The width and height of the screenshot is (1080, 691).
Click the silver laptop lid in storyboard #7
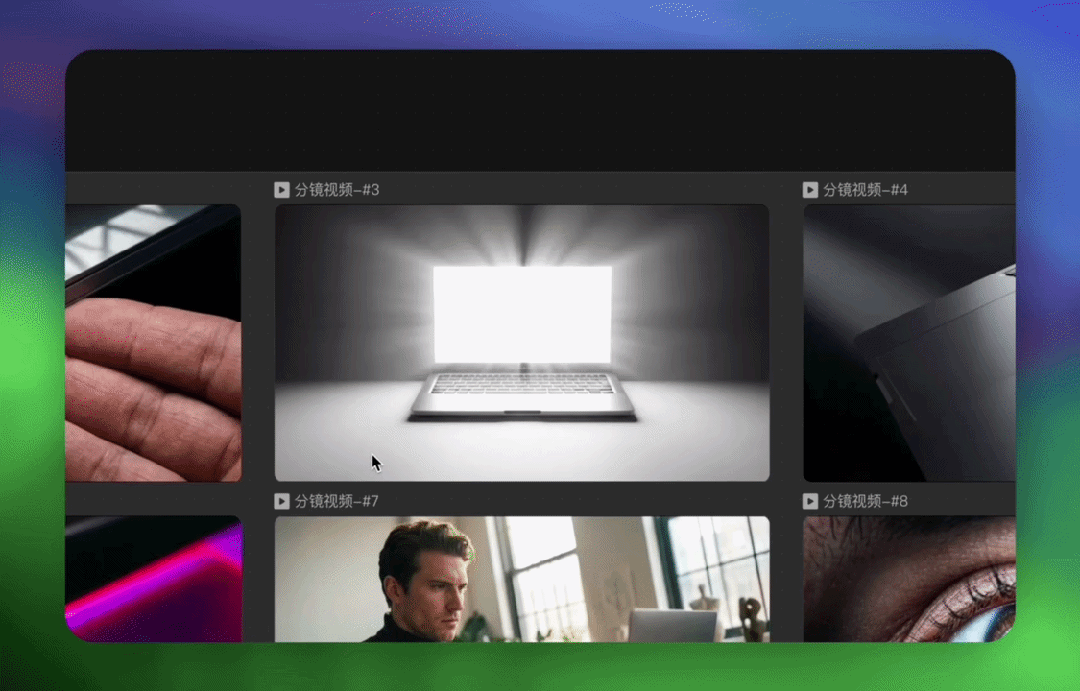click(x=672, y=625)
